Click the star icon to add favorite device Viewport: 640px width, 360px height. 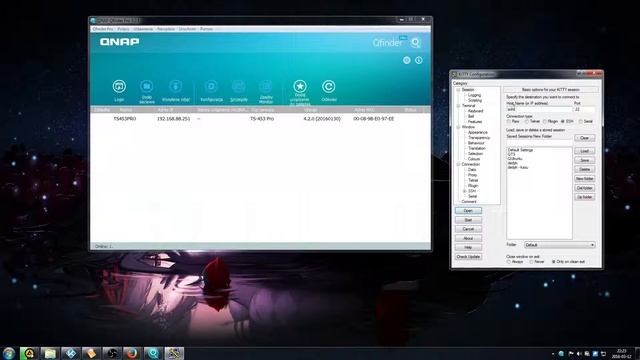300,87
